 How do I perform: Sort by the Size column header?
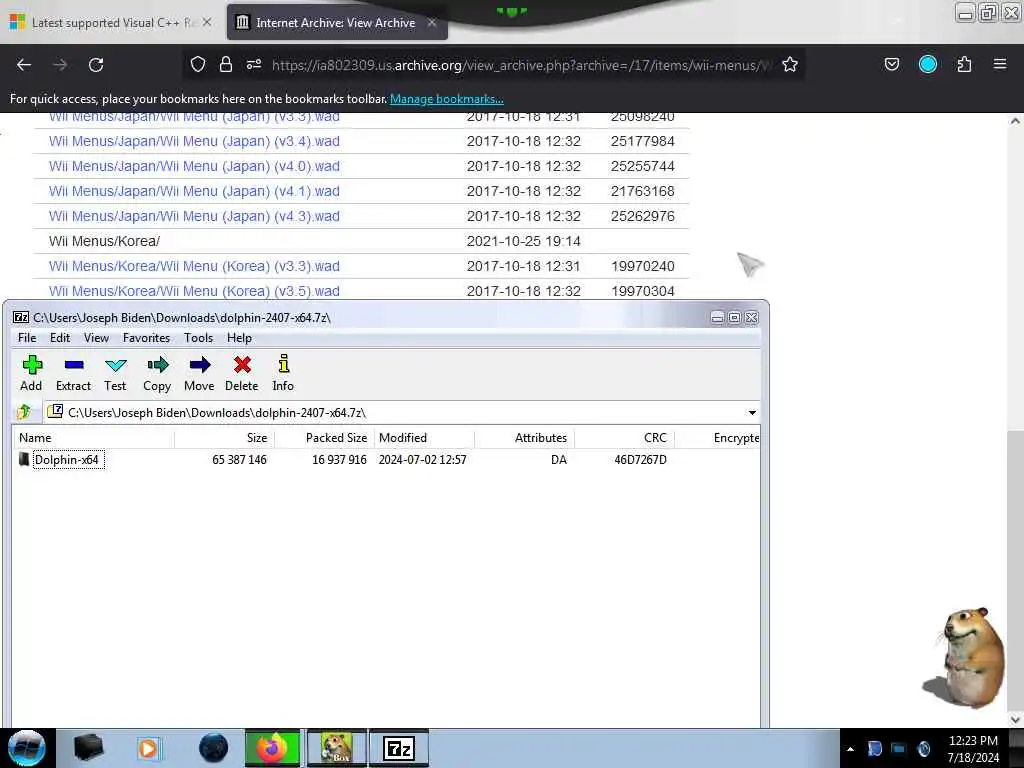(x=224, y=438)
